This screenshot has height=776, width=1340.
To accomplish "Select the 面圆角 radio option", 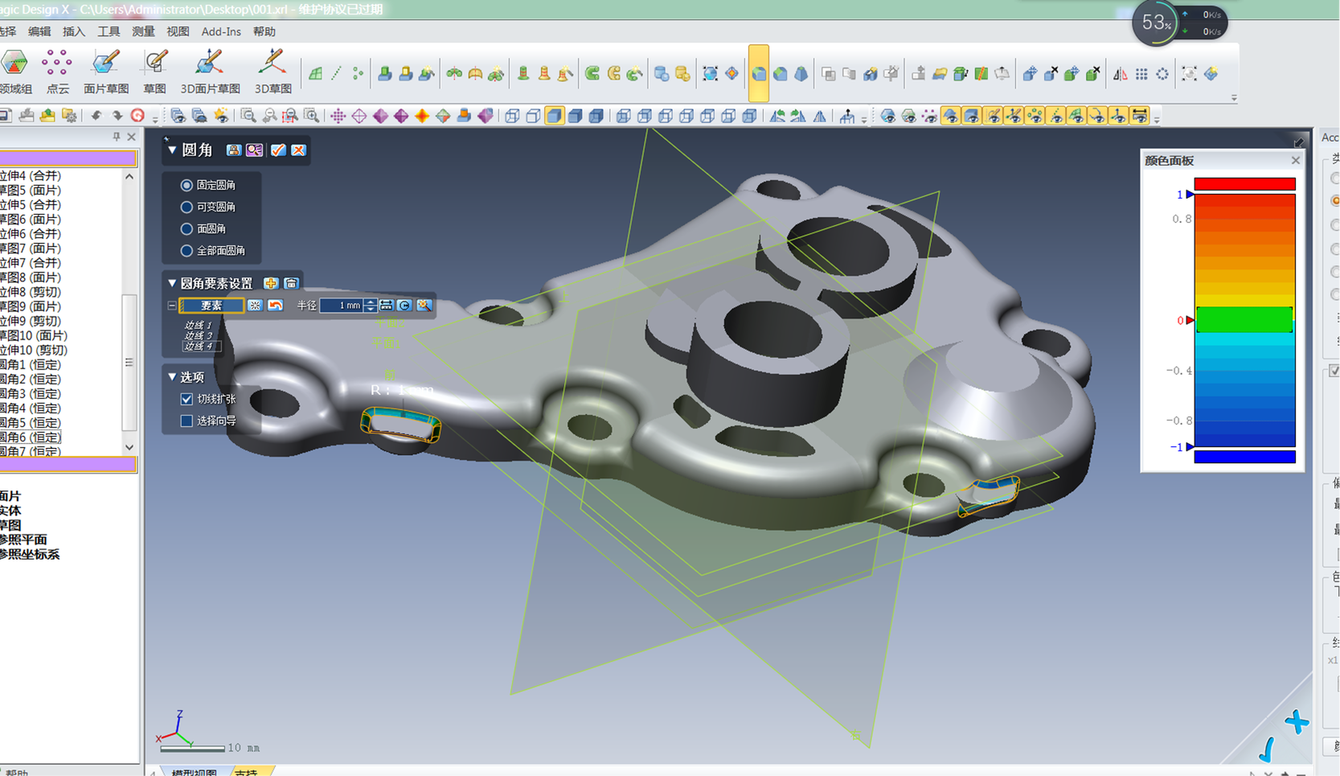I will click(x=186, y=229).
